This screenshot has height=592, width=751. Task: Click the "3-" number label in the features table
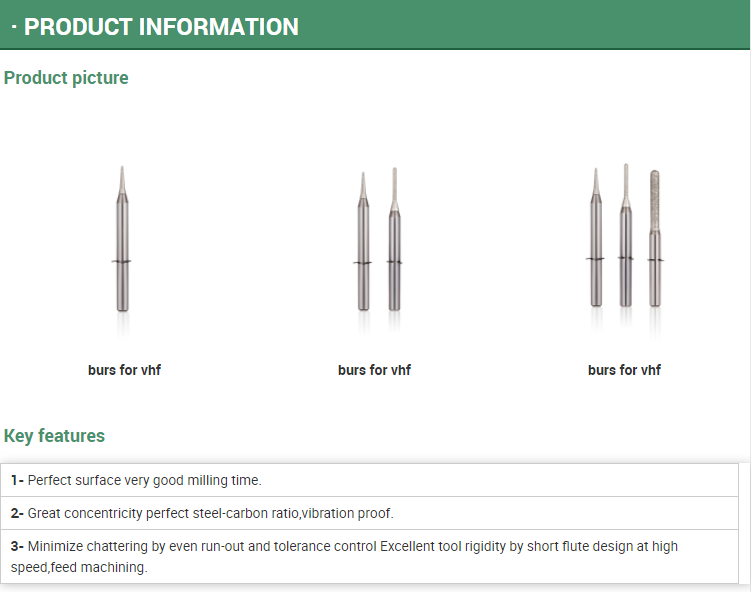coord(17,546)
